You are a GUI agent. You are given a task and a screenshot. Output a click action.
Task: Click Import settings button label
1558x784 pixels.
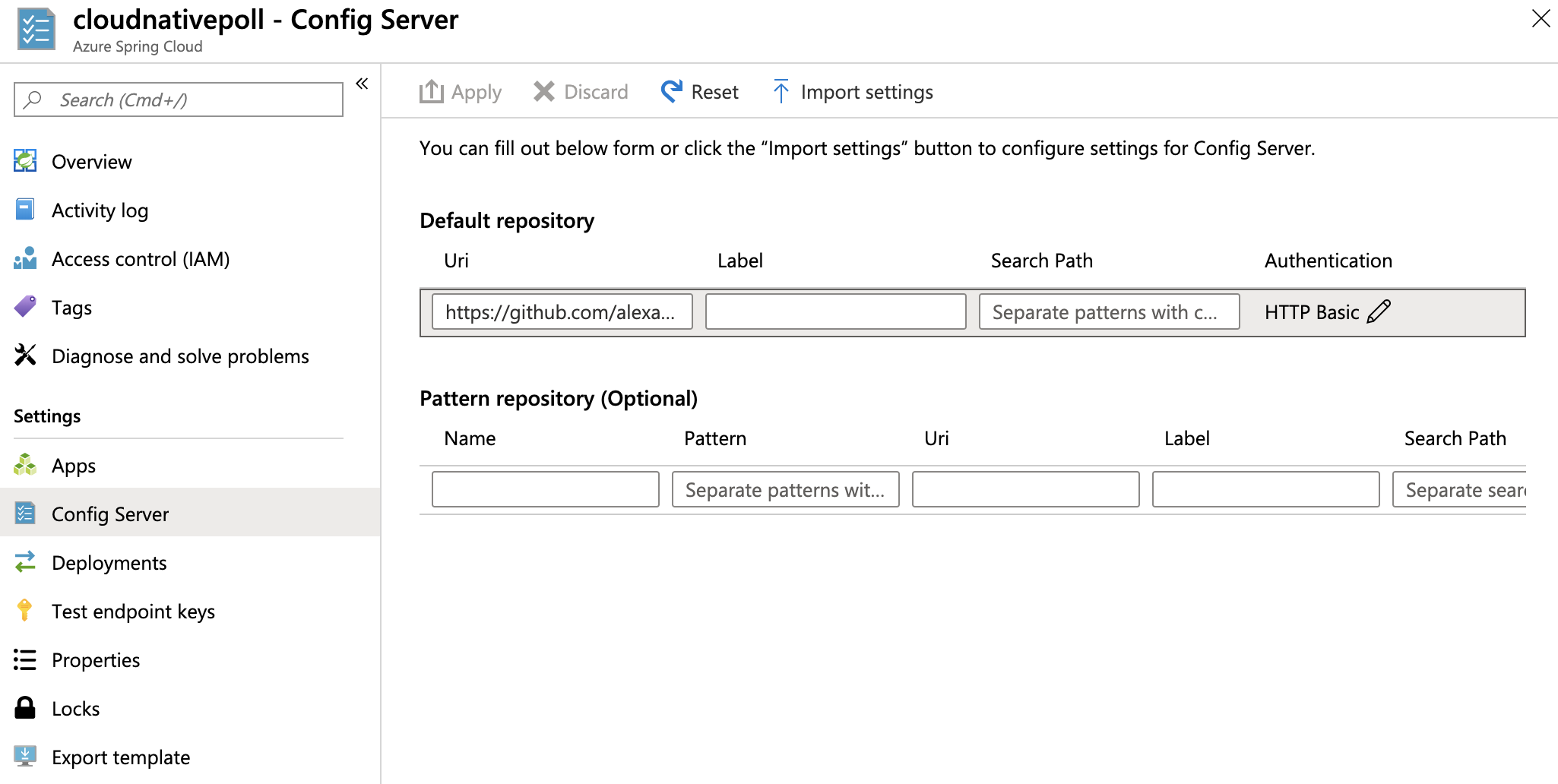(867, 92)
